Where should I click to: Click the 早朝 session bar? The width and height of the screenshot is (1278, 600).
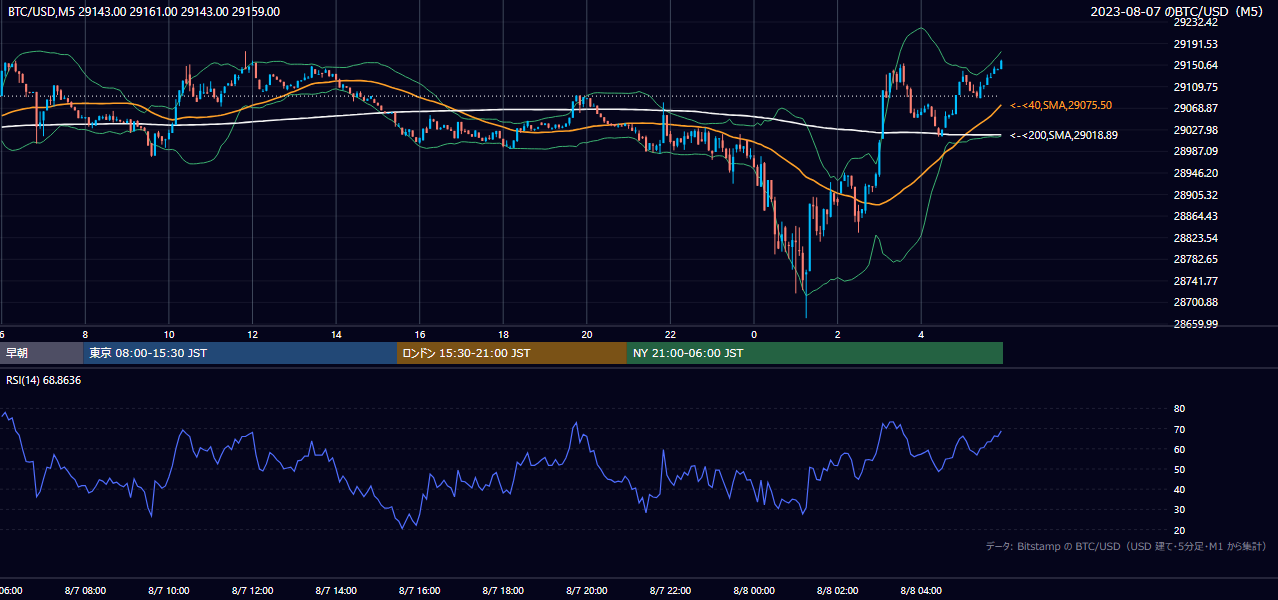point(41,353)
